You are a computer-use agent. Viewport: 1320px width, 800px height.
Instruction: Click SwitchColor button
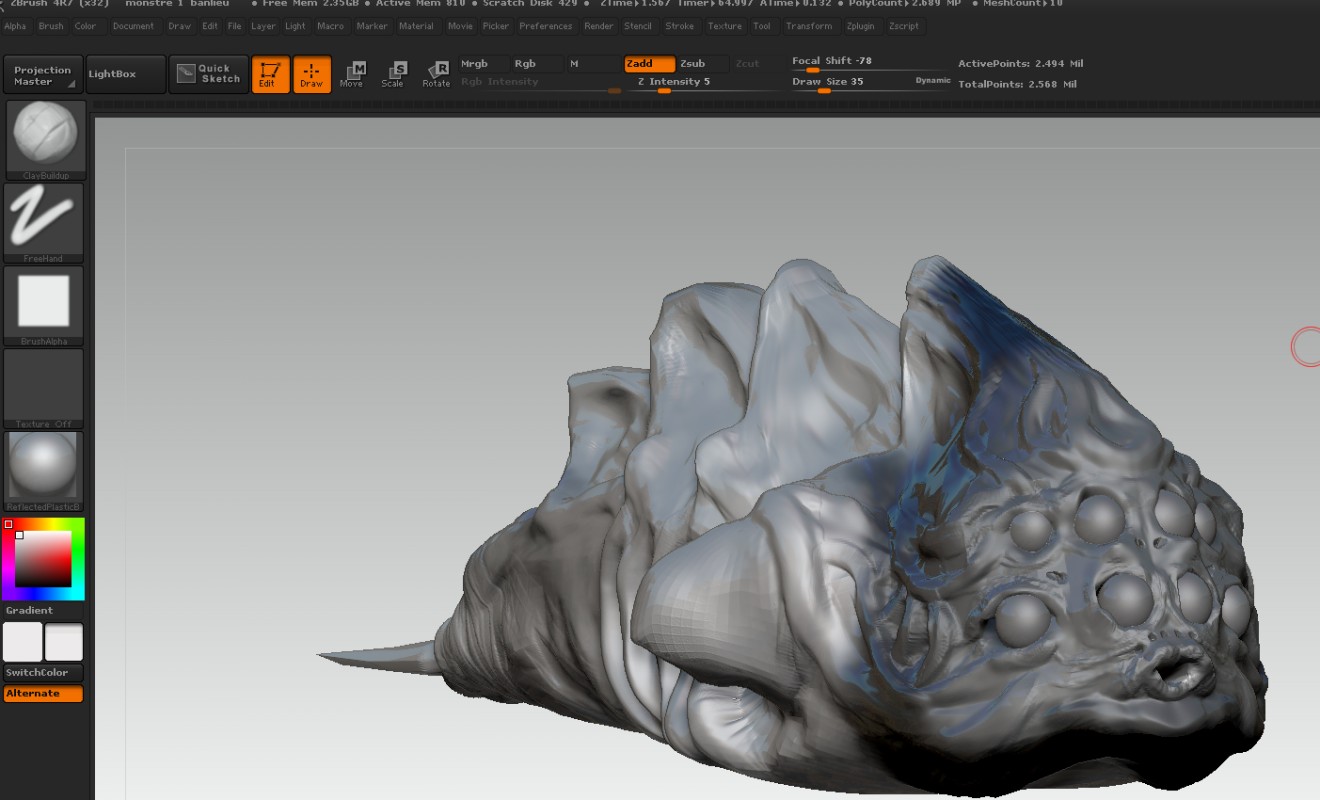[x=43, y=674]
